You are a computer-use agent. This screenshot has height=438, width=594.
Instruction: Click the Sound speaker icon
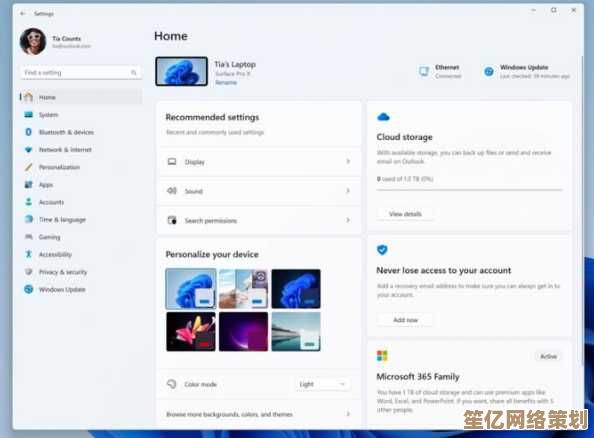click(x=172, y=191)
